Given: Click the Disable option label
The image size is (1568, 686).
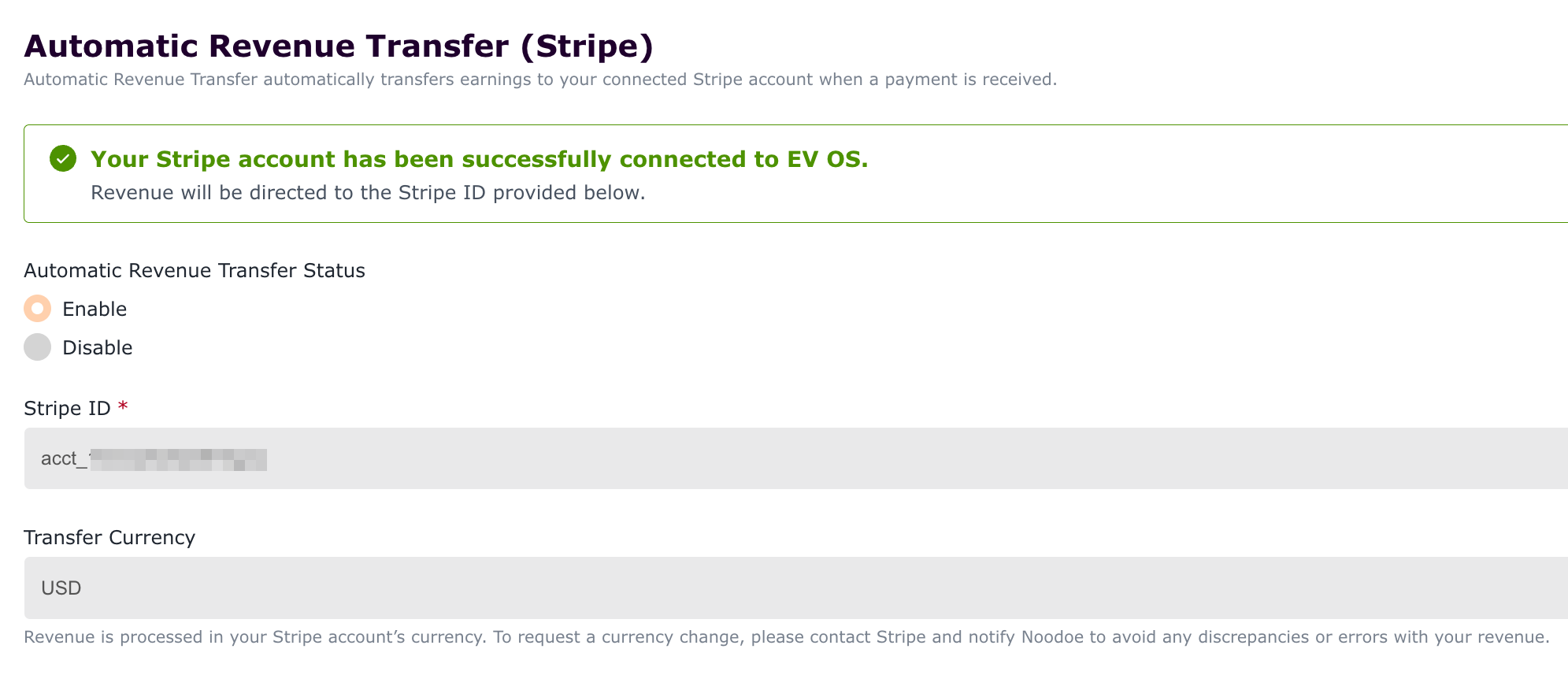Looking at the screenshot, I should click(97, 347).
